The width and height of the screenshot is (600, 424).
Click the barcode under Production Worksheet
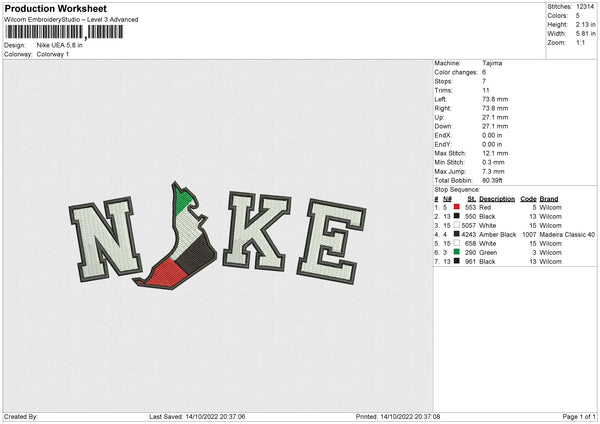tap(64, 32)
